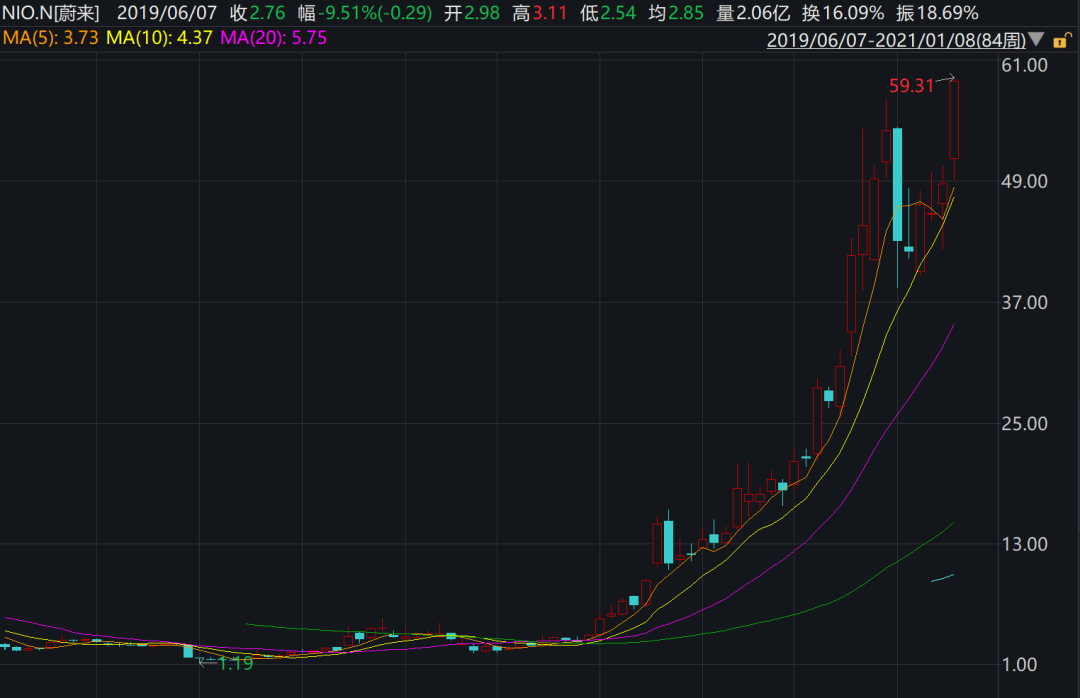Click the NIO.N stock name label
The width and height of the screenshot is (1080, 698).
click(x=51, y=13)
